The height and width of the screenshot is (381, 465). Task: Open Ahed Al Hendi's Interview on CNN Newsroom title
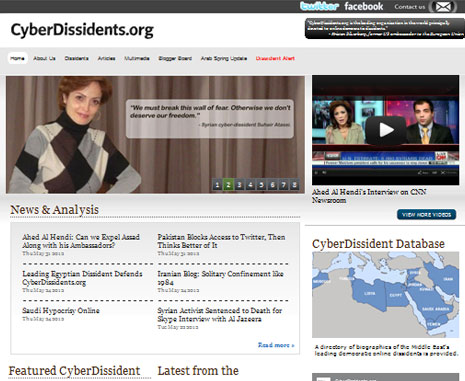click(369, 196)
